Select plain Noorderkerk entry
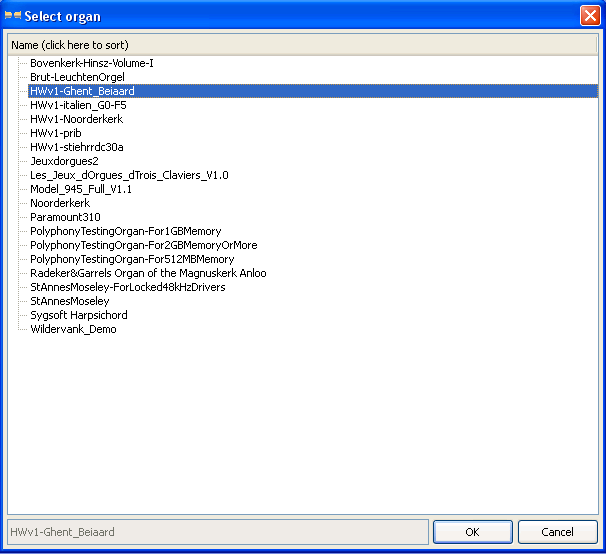 pyautogui.click(x=60, y=203)
